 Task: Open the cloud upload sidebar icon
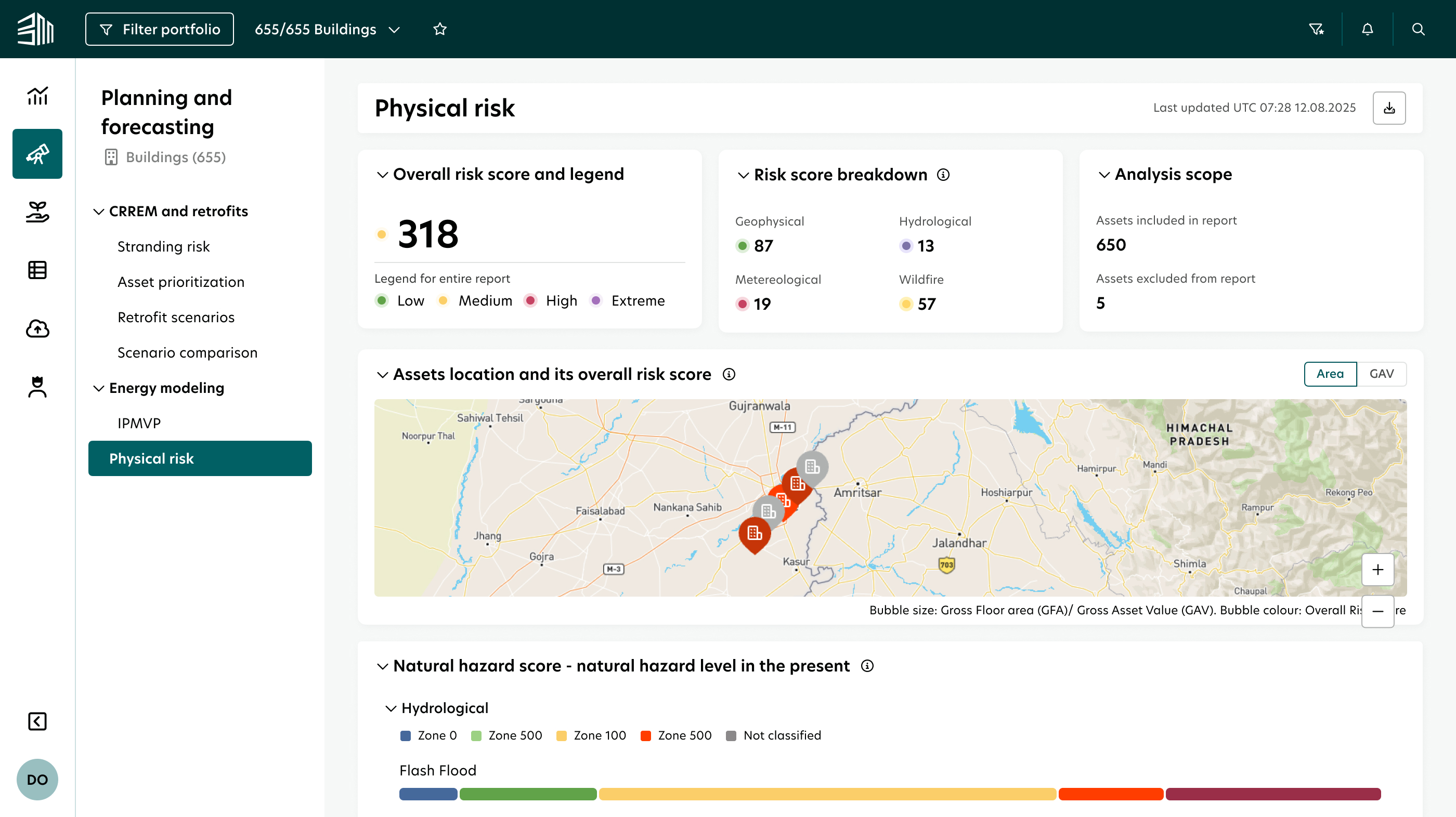(37, 328)
